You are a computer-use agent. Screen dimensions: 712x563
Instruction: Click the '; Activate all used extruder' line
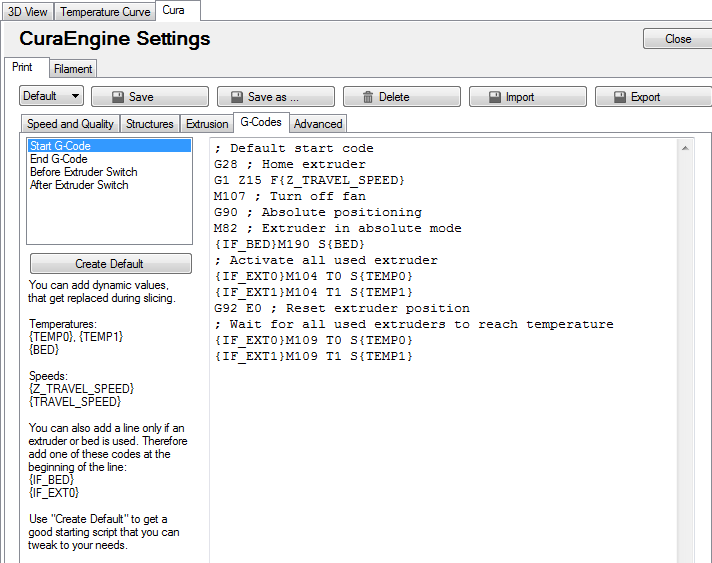click(326, 260)
